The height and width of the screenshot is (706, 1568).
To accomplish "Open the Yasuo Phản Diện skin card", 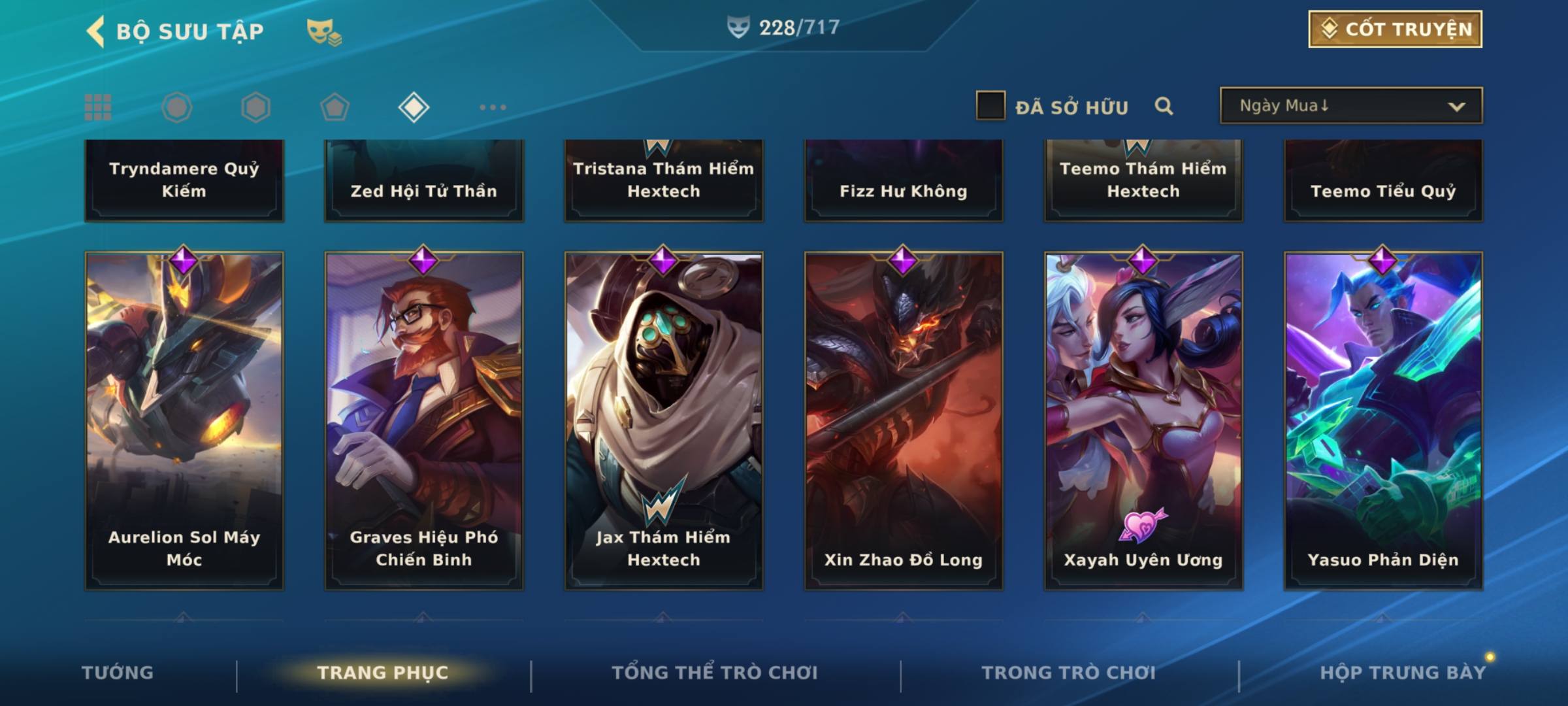I will tap(1383, 420).
